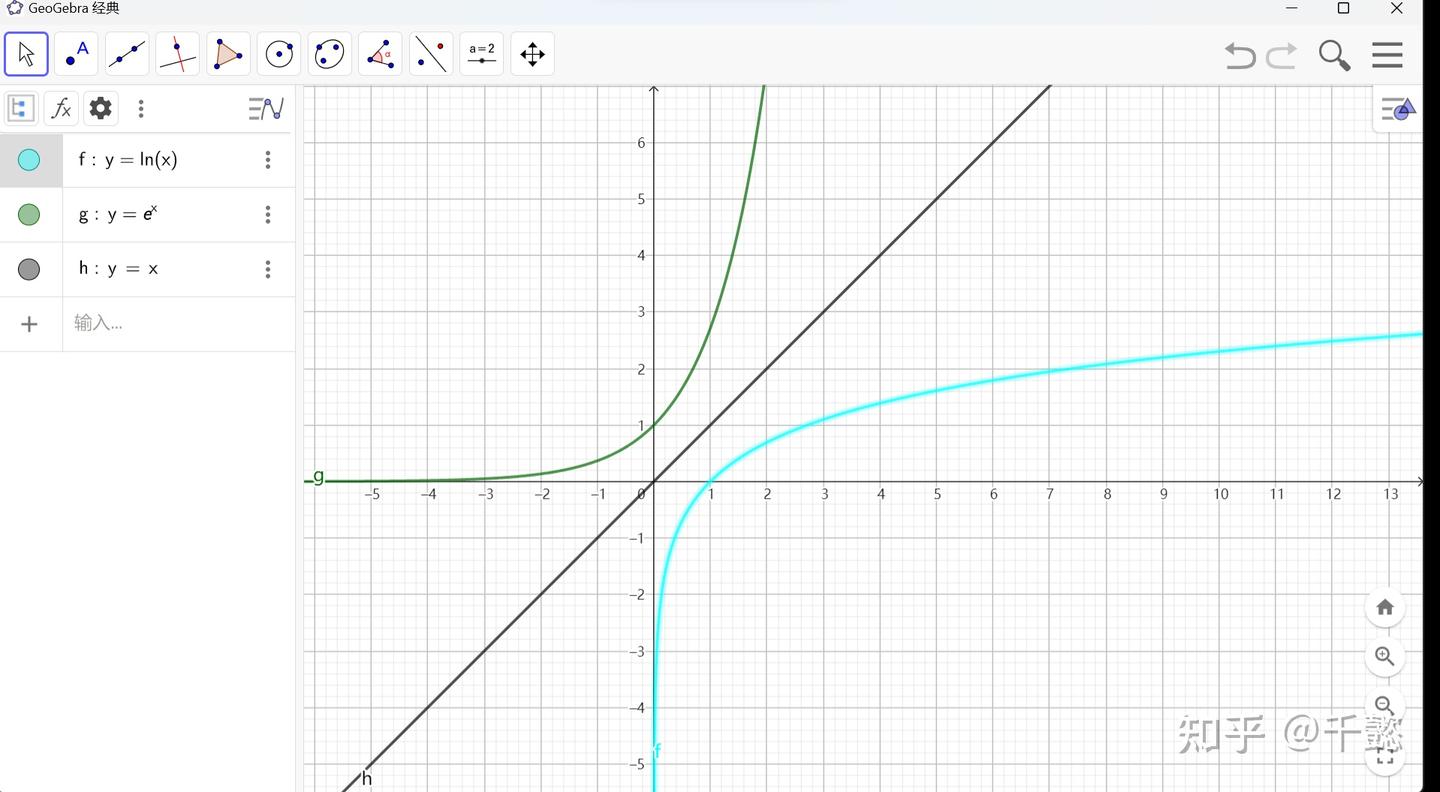Pick the Polygon tool
1440x792 pixels.
228,54
